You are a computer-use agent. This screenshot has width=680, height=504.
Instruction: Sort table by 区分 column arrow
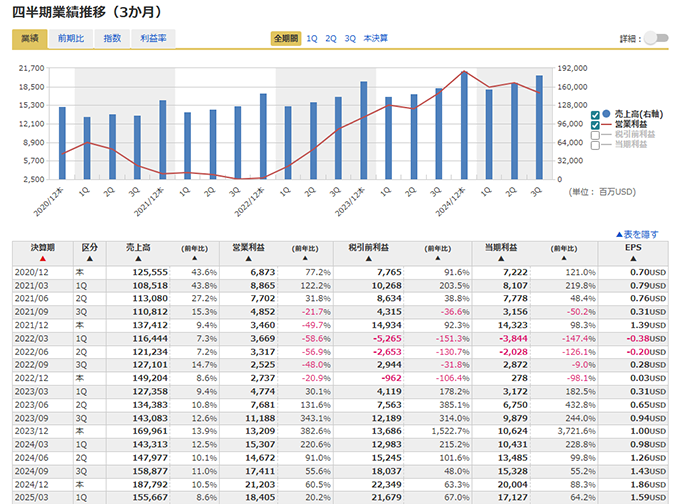click(89, 258)
